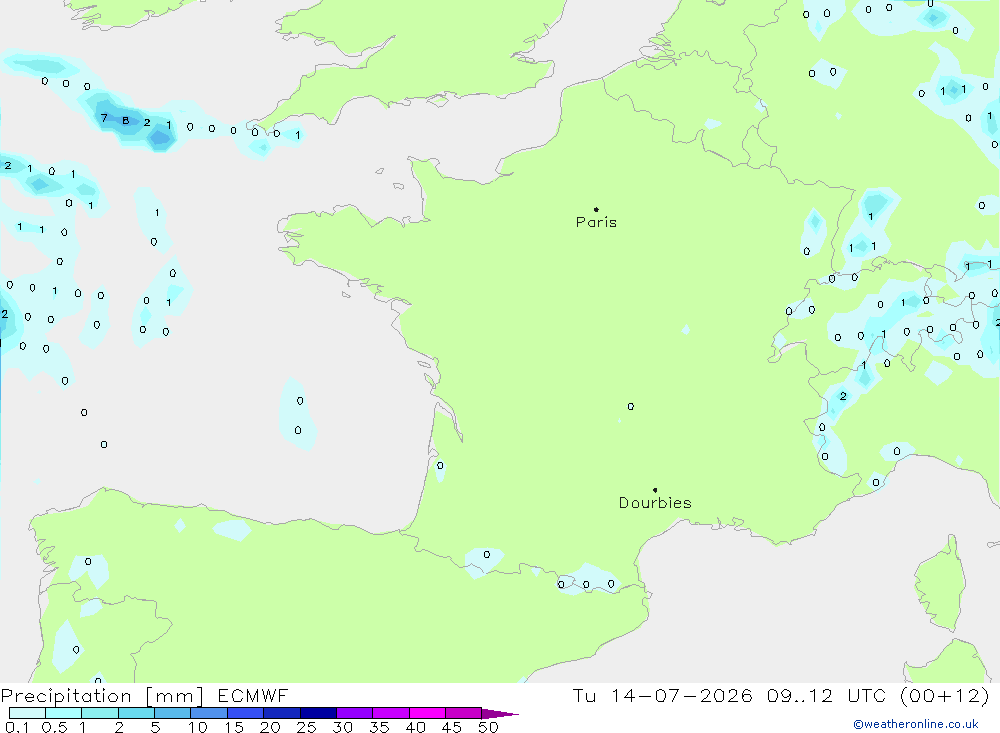Viewport: 1000px width, 733px height.
Task: Click the '15' legend scale label
Action: coord(234,727)
